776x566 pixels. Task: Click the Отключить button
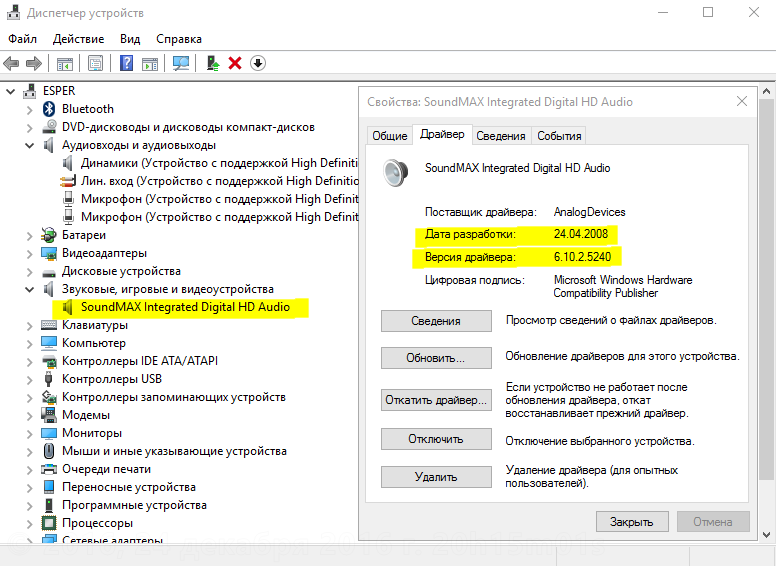436,439
